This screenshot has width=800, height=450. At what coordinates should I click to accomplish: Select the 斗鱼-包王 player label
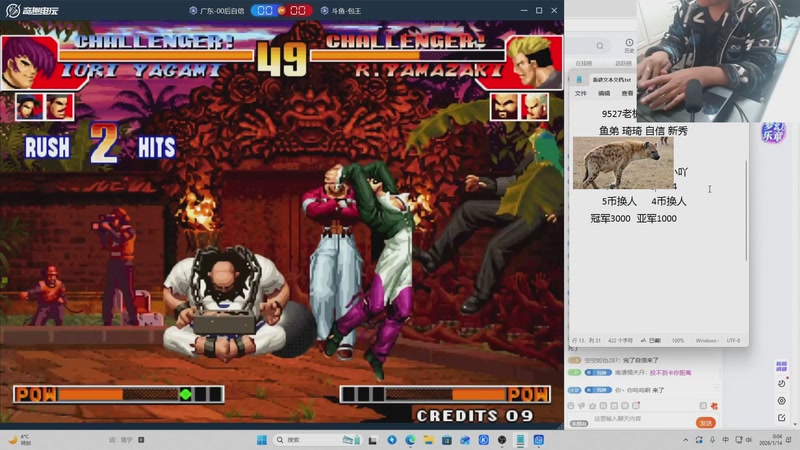[341, 11]
